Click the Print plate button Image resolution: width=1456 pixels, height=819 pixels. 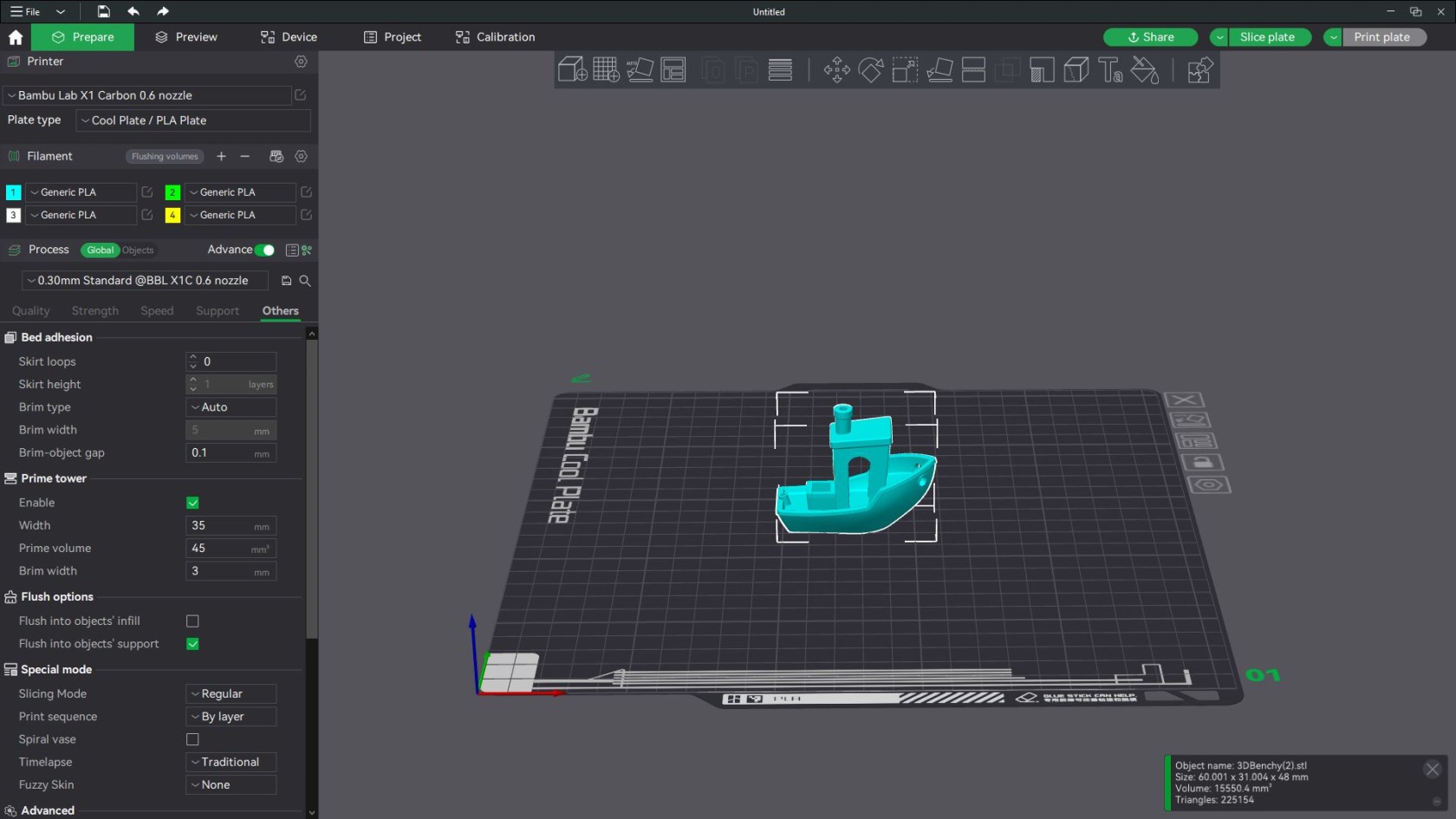(1384, 37)
